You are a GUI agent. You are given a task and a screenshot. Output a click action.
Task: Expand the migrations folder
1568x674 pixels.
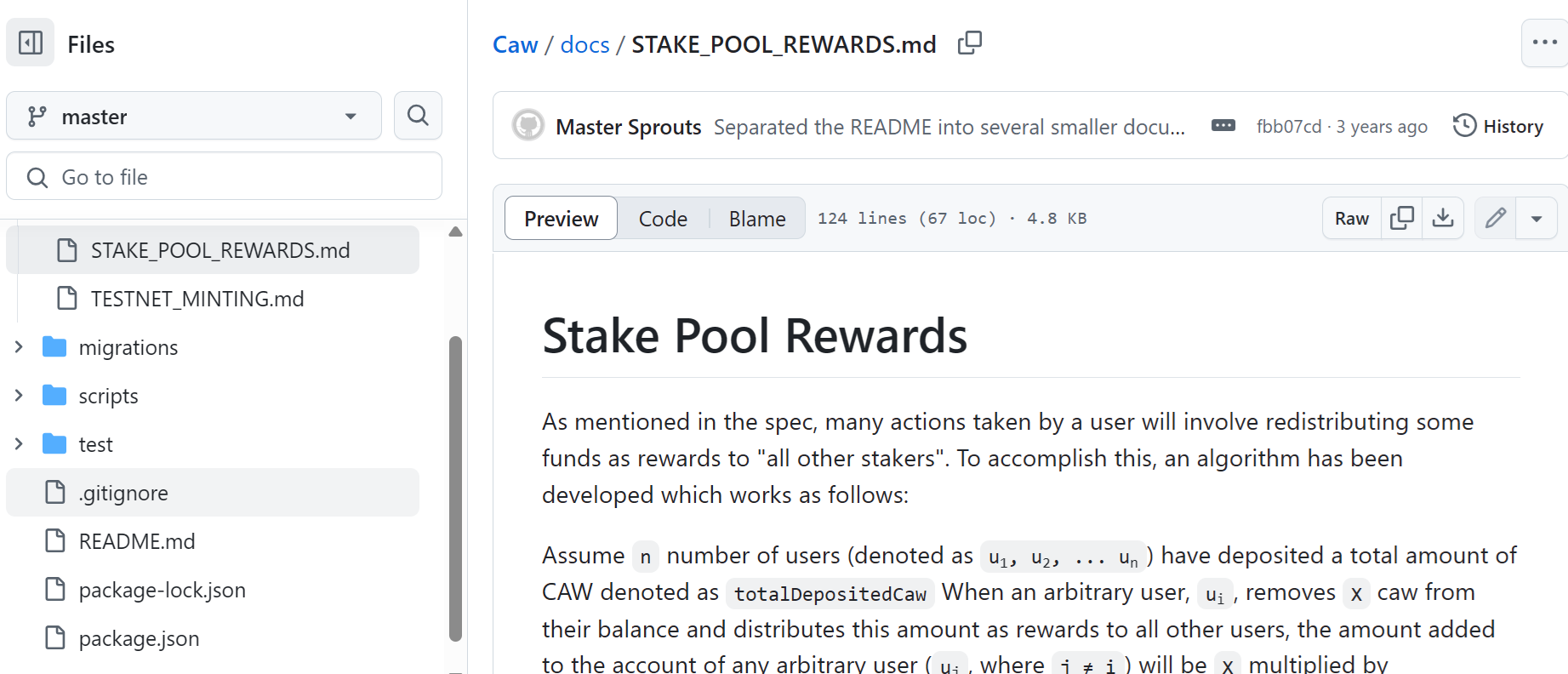[19, 347]
